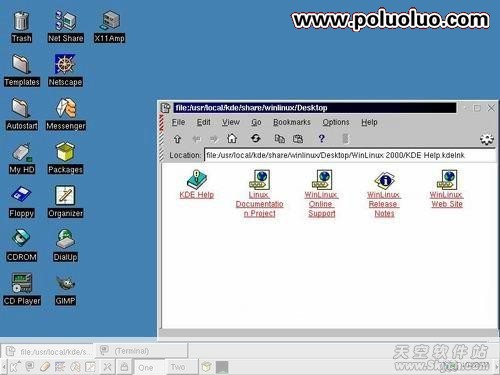Open the Help menu

tap(369, 122)
